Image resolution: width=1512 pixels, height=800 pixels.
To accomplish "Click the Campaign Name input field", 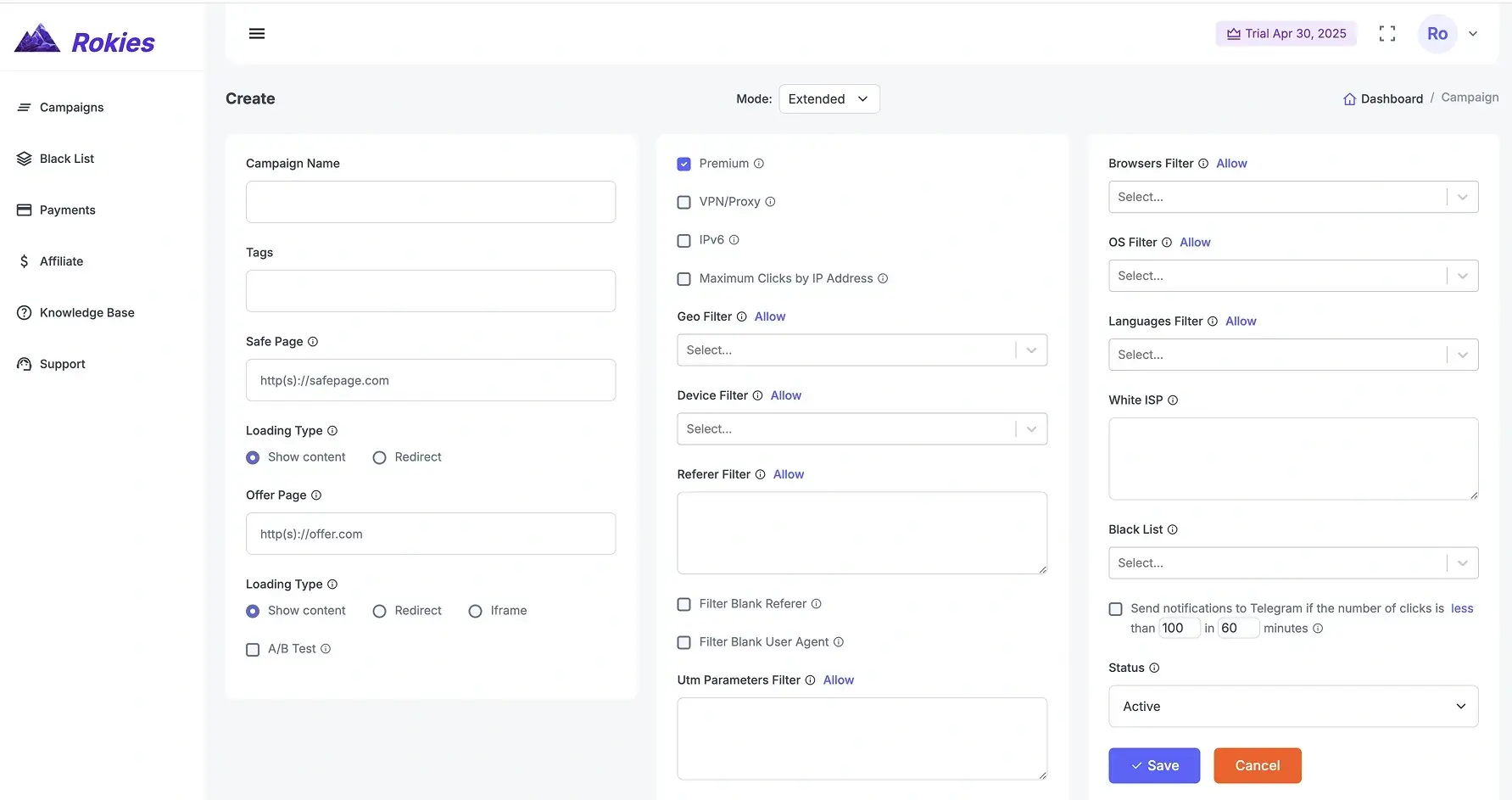I will click(430, 202).
